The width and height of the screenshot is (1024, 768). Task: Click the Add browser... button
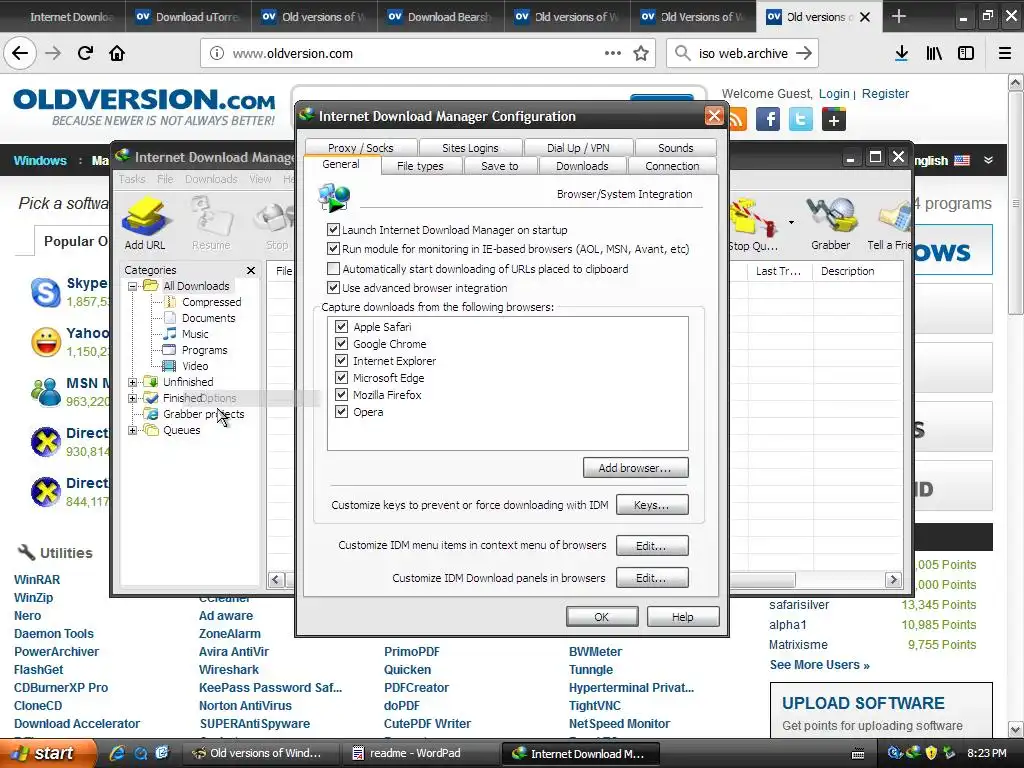635,468
